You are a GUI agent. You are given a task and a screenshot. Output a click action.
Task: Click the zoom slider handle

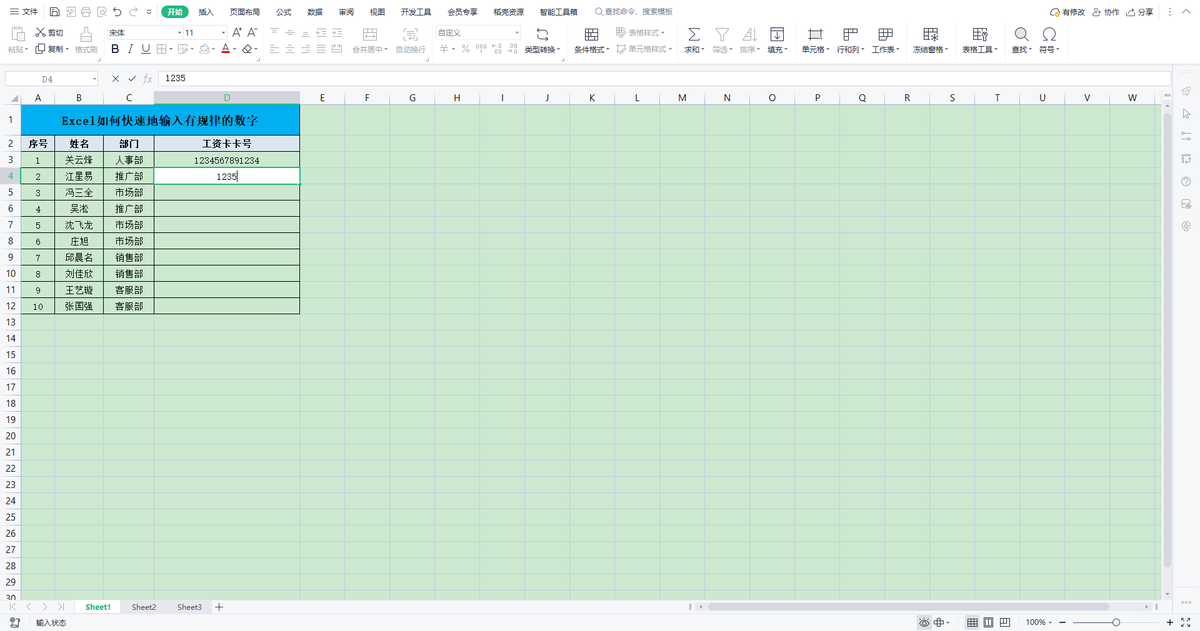click(x=1116, y=622)
